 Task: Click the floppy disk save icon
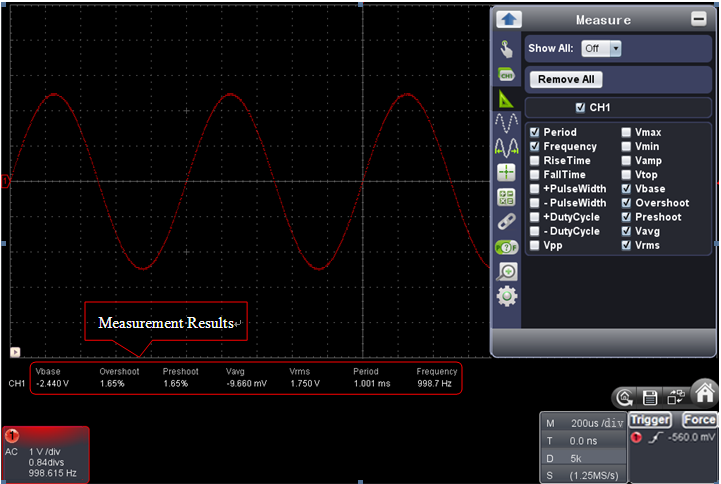(650, 396)
